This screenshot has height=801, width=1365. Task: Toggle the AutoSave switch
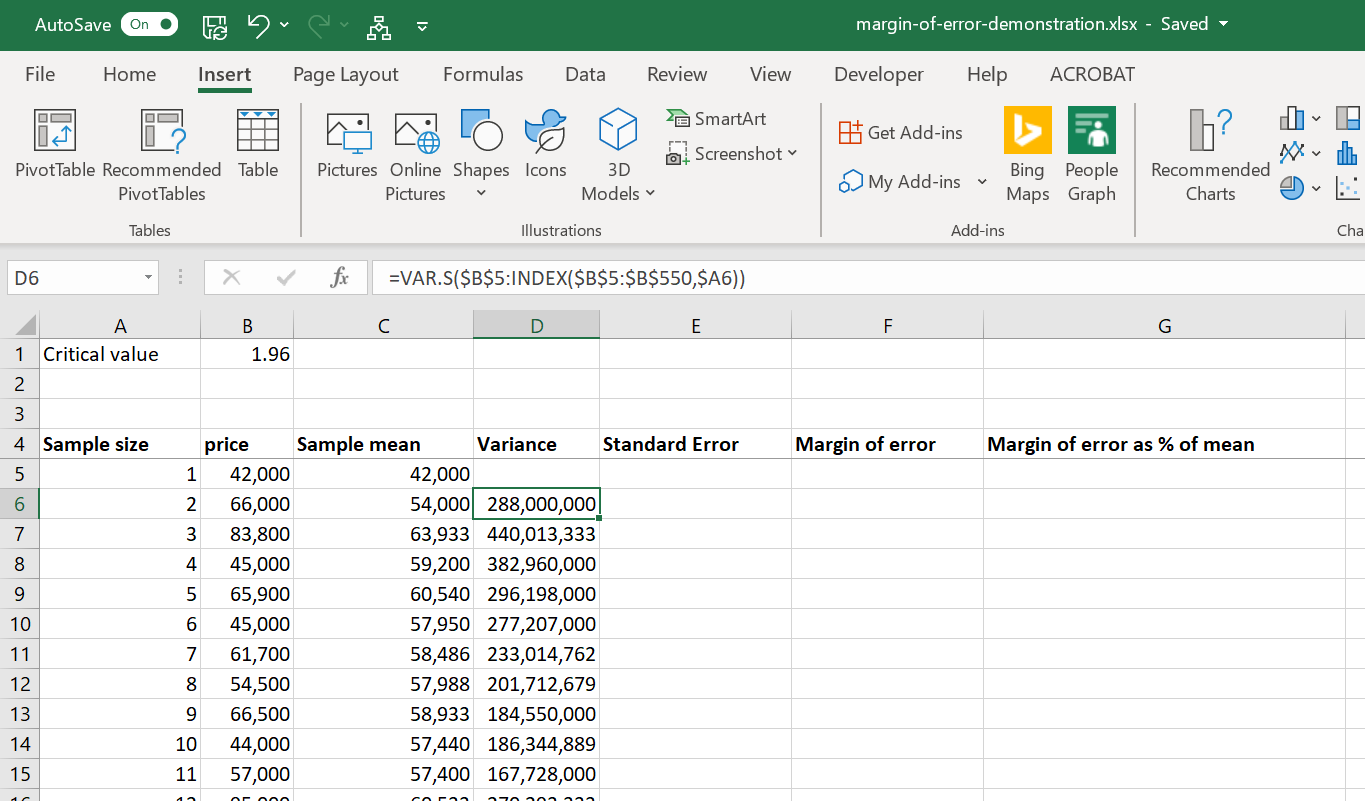(x=149, y=25)
